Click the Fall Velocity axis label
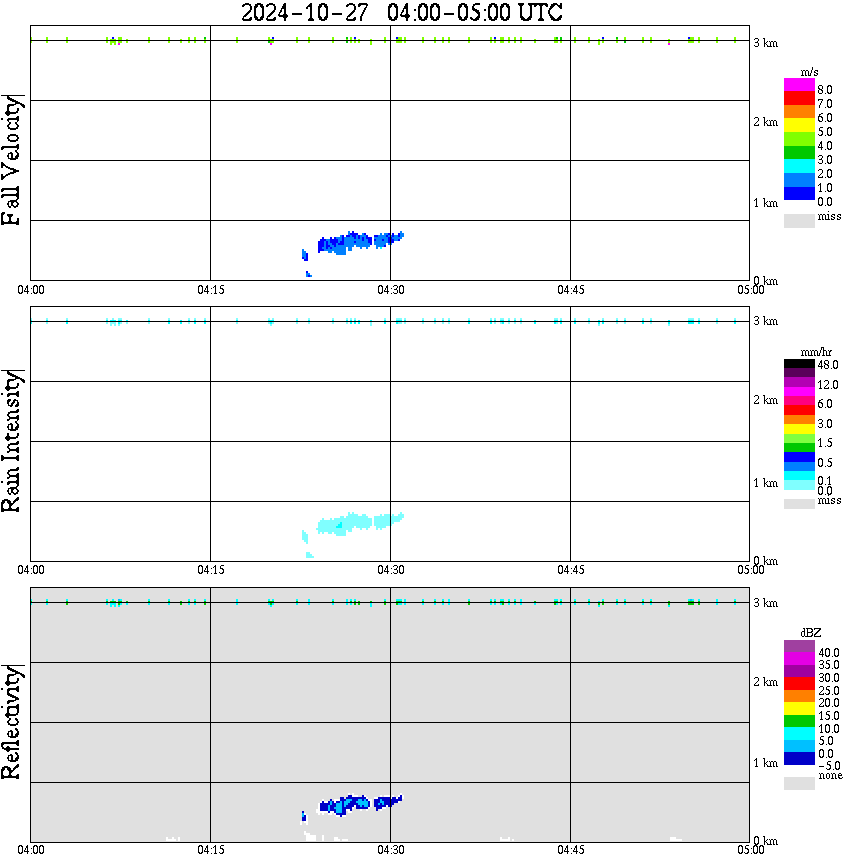This screenshot has width=850, height=868. [x=11, y=161]
